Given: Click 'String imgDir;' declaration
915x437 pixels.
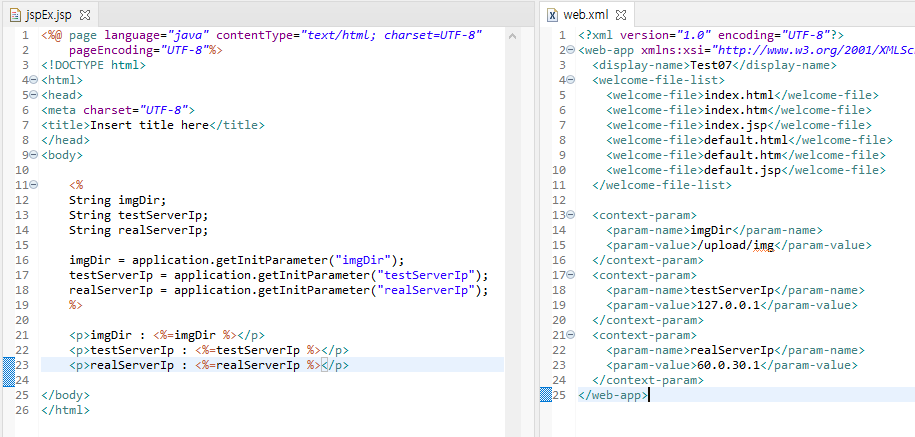Looking at the screenshot, I should pos(118,200).
